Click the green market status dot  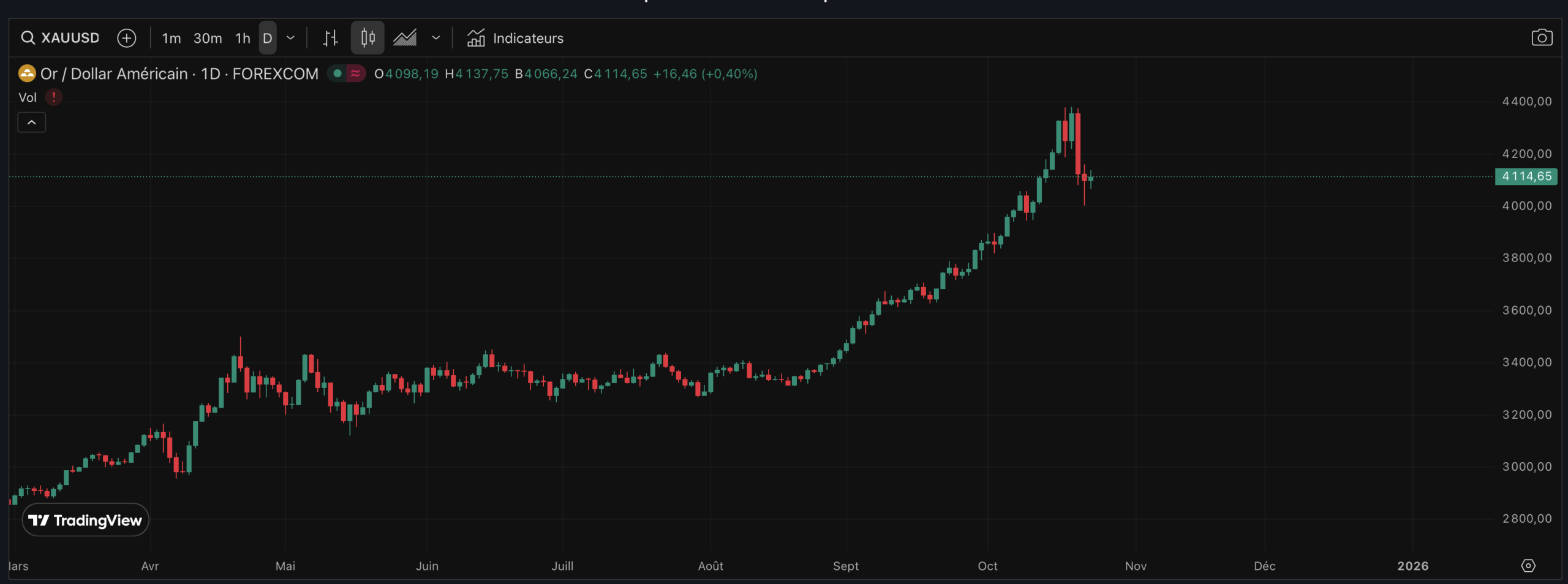337,73
